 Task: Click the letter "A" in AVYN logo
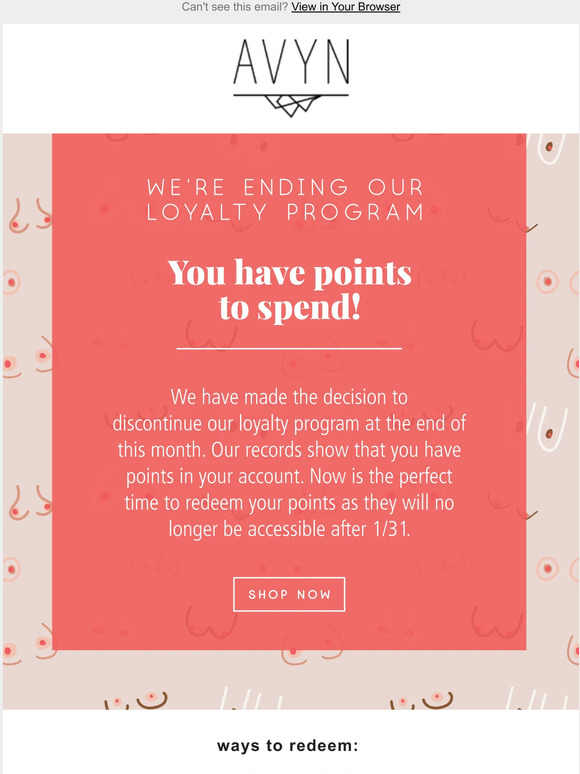246,62
